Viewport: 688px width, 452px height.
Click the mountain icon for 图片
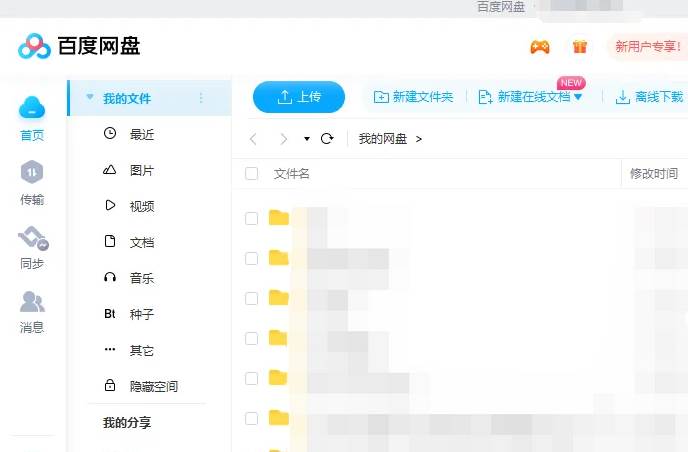(110, 169)
